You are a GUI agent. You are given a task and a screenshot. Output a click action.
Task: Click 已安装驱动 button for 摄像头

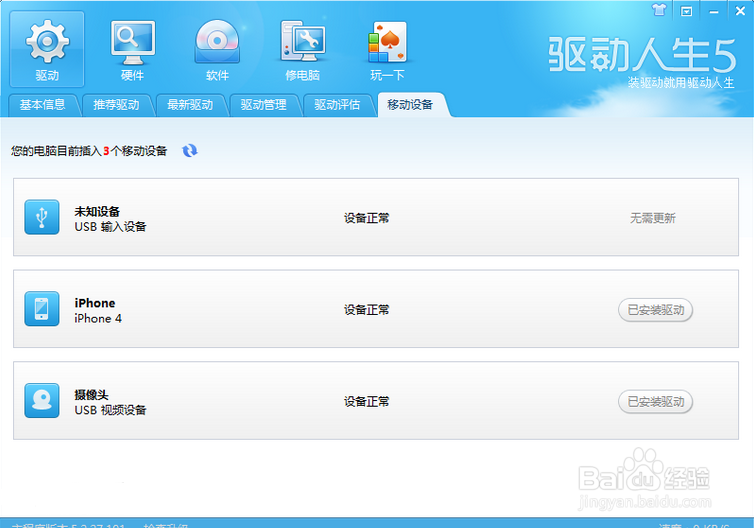click(x=655, y=402)
